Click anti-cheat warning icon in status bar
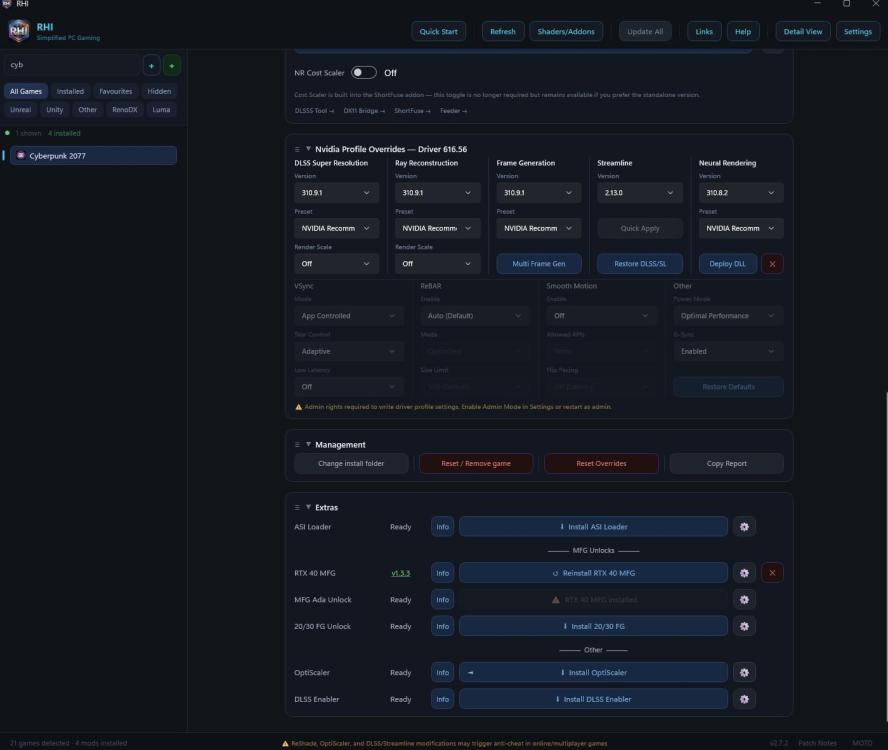The image size is (888, 750). point(285,743)
